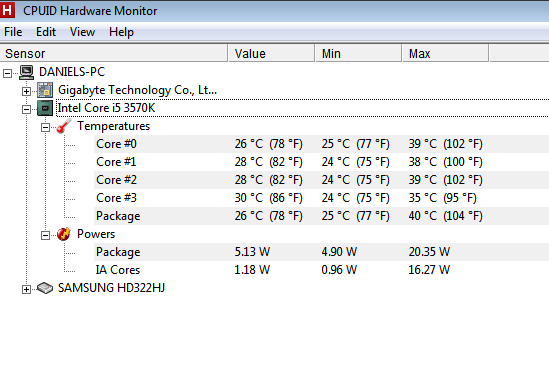549x389 pixels.
Task: Click Package power value 5.13 W
Action: coord(252,252)
